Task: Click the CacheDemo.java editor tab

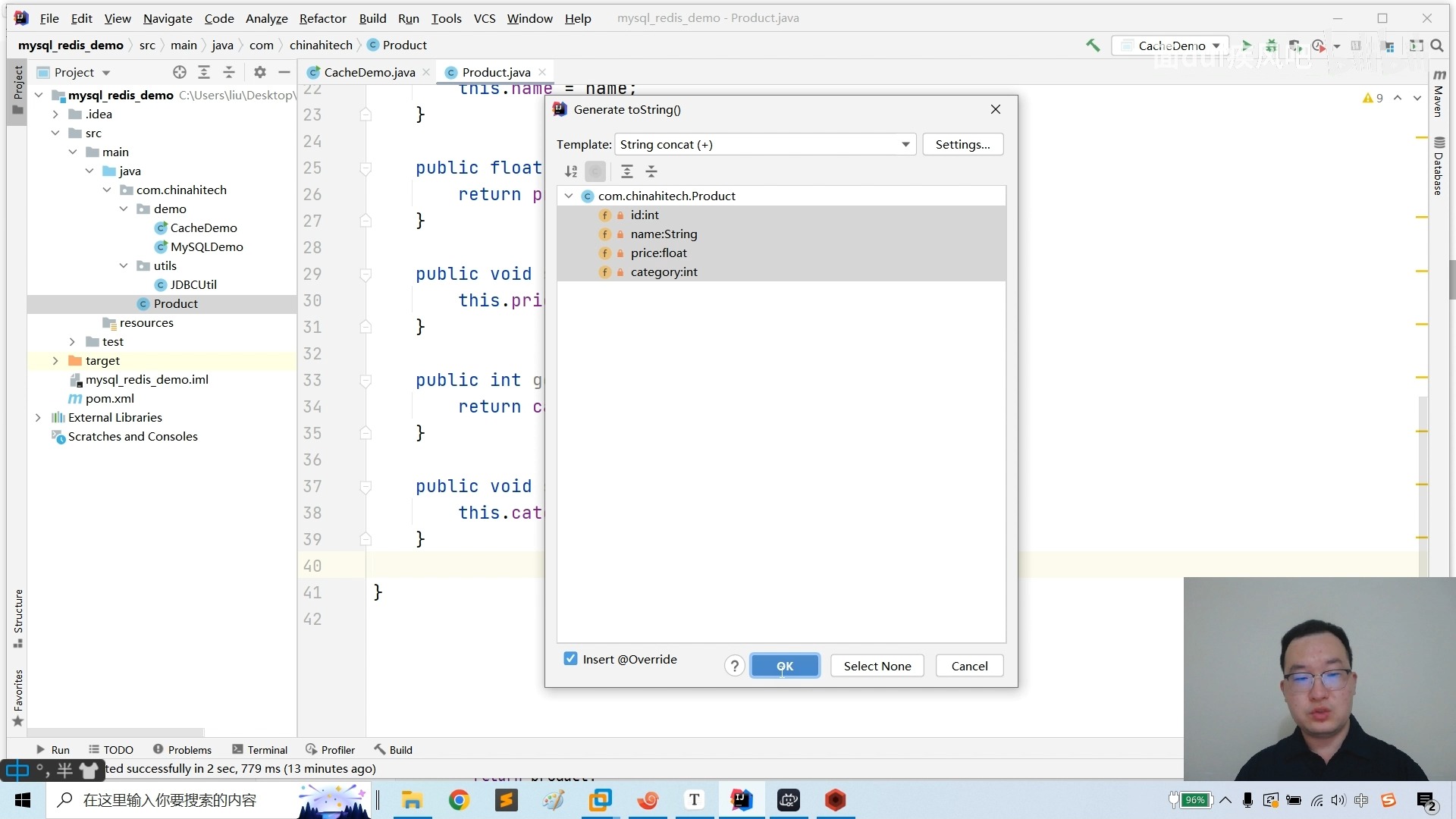Action: click(x=370, y=71)
